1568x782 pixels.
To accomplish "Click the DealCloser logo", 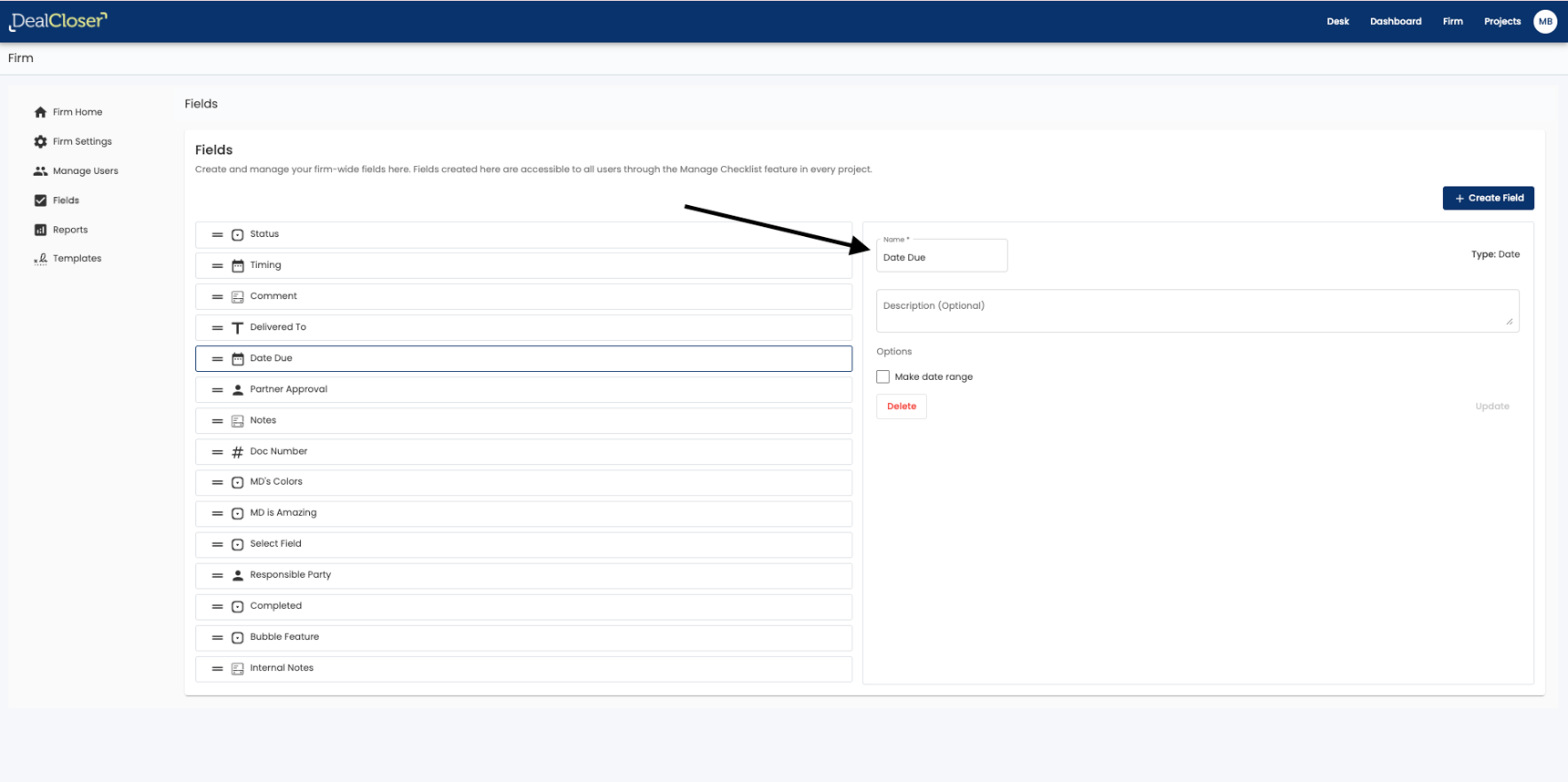I will pos(58,21).
